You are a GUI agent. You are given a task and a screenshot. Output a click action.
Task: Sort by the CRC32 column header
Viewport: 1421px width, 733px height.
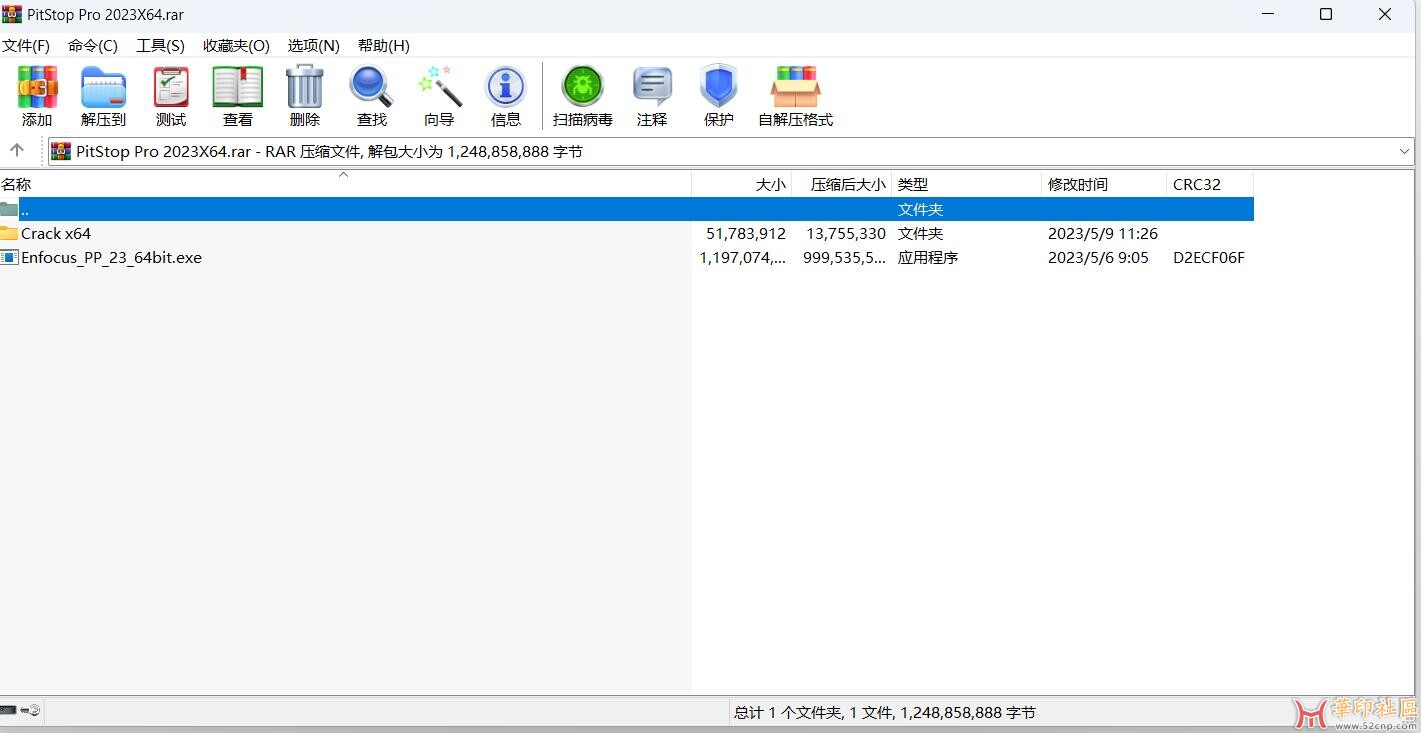[1210, 184]
